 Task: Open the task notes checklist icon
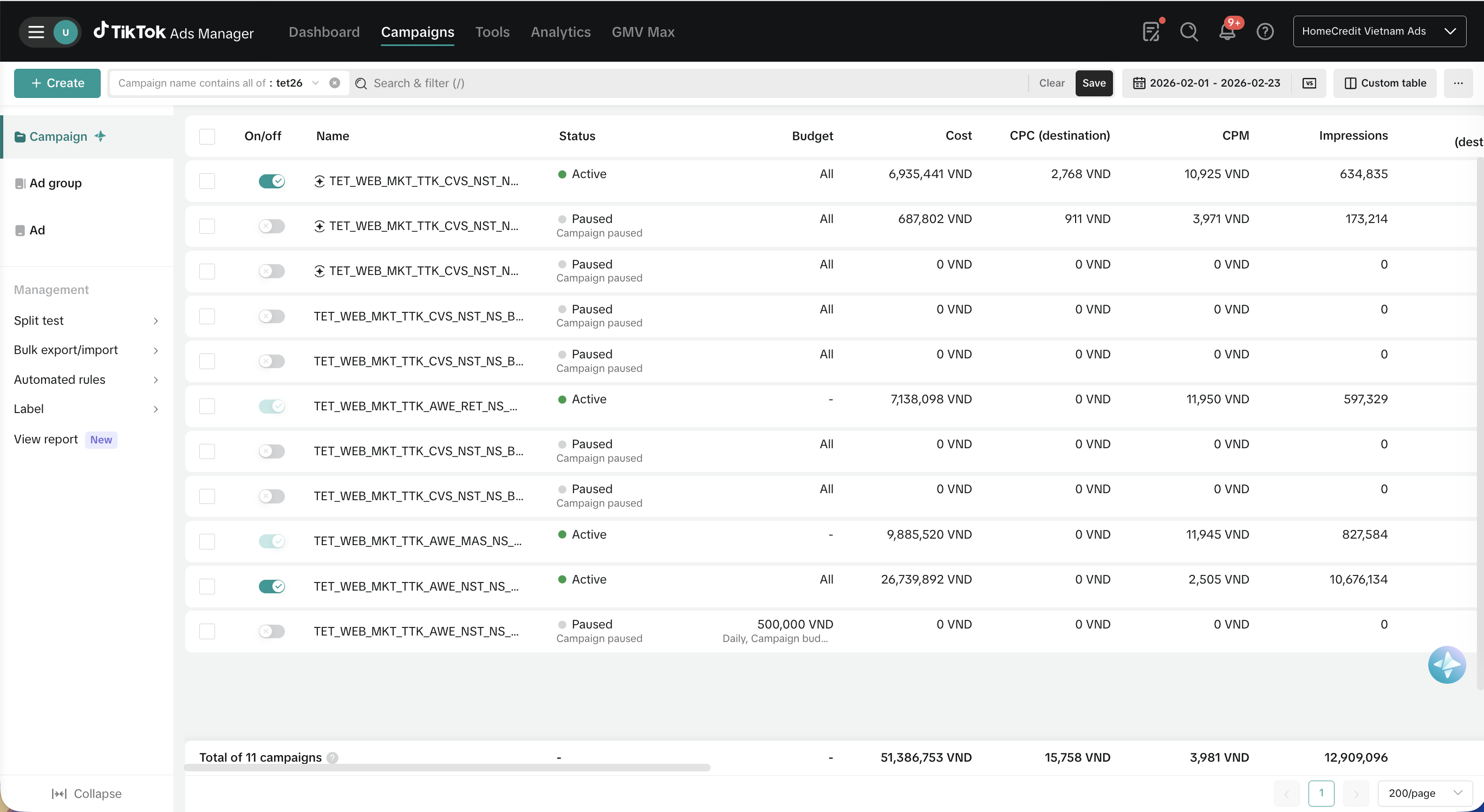point(1150,32)
